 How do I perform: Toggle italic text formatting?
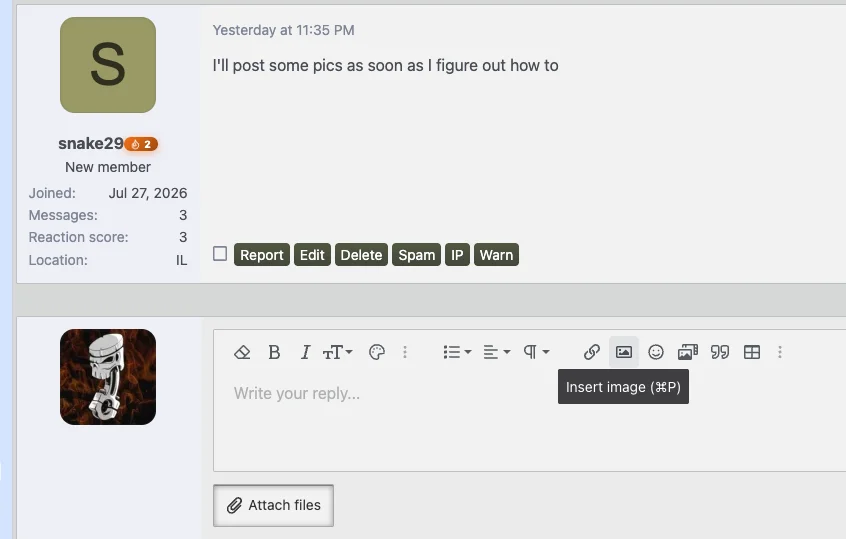[305, 352]
